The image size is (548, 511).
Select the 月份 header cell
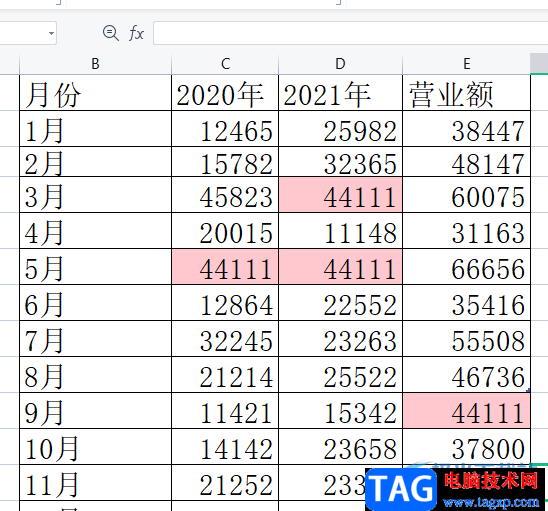(95, 93)
